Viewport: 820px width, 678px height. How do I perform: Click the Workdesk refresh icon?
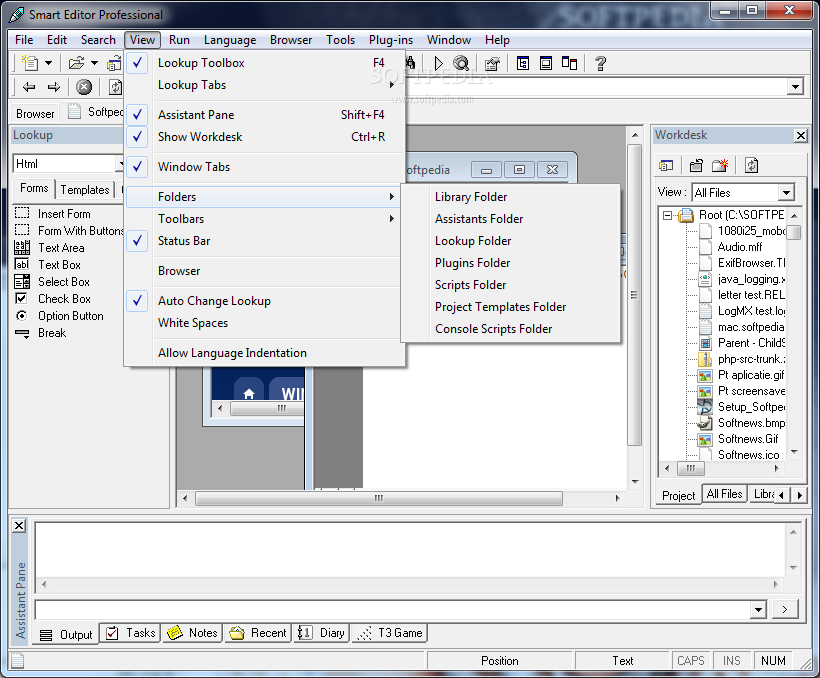[x=751, y=166]
